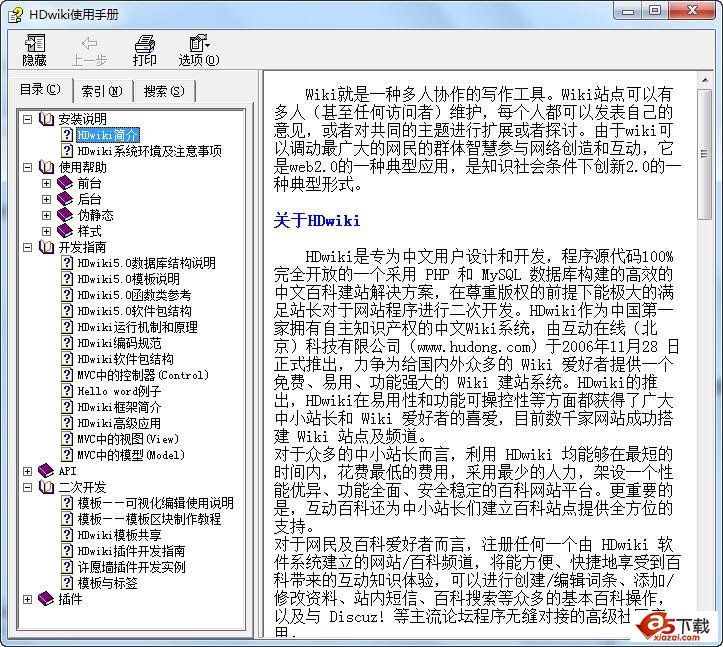Viewport: 723px width, 647px height.
Task: Expand the 前台 tree node
Action: [47, 183]
